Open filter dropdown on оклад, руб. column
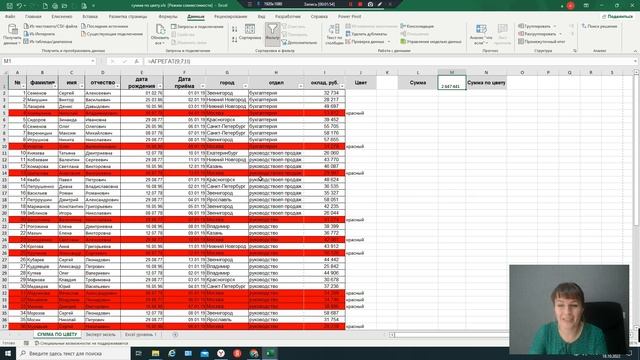This screenshot has height=360, width=640. click(x=342, y=86)
